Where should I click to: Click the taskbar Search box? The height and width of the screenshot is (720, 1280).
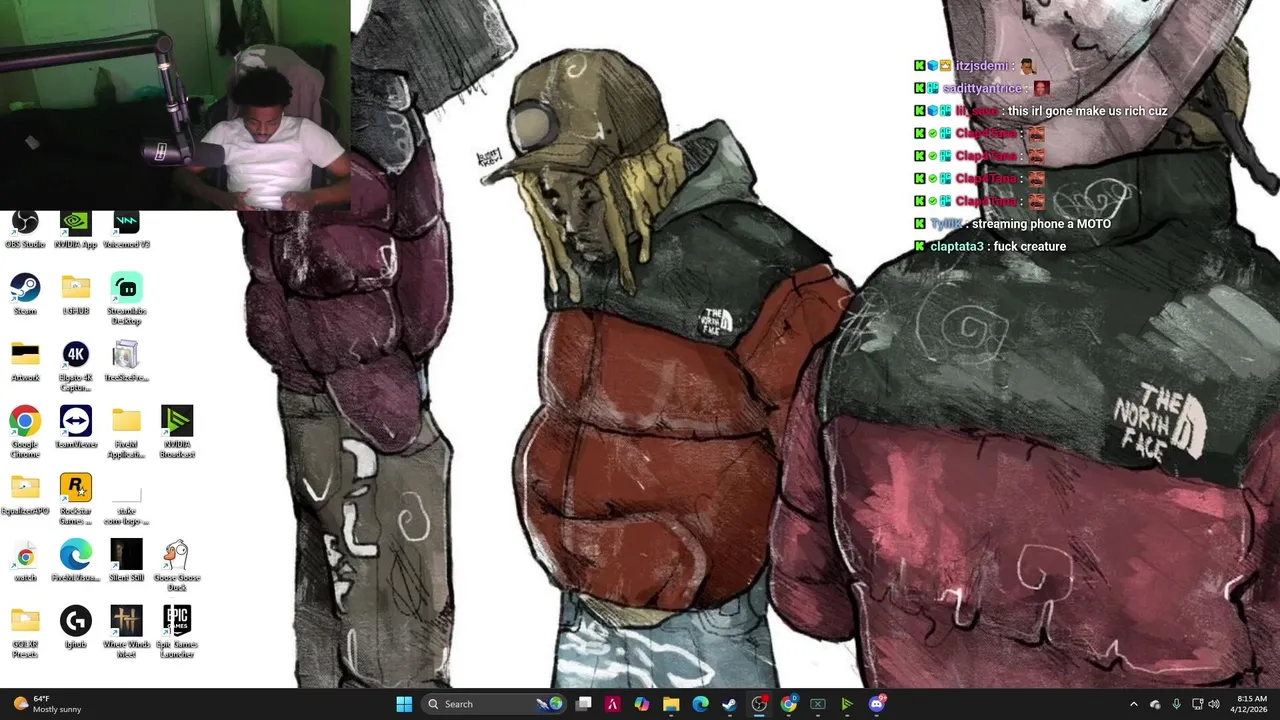point(494,704)
